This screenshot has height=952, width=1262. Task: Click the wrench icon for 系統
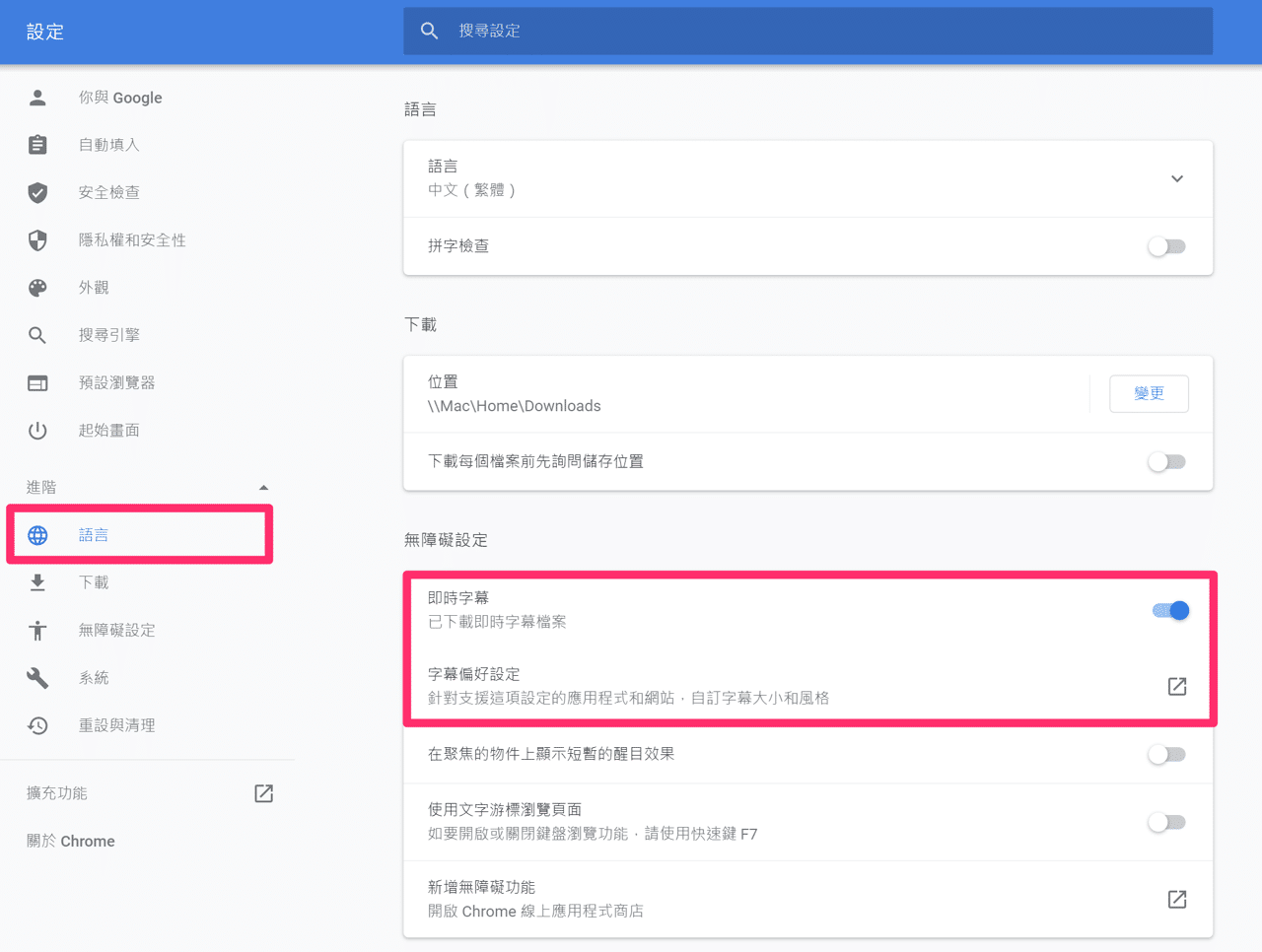click(x=37, y=678)
